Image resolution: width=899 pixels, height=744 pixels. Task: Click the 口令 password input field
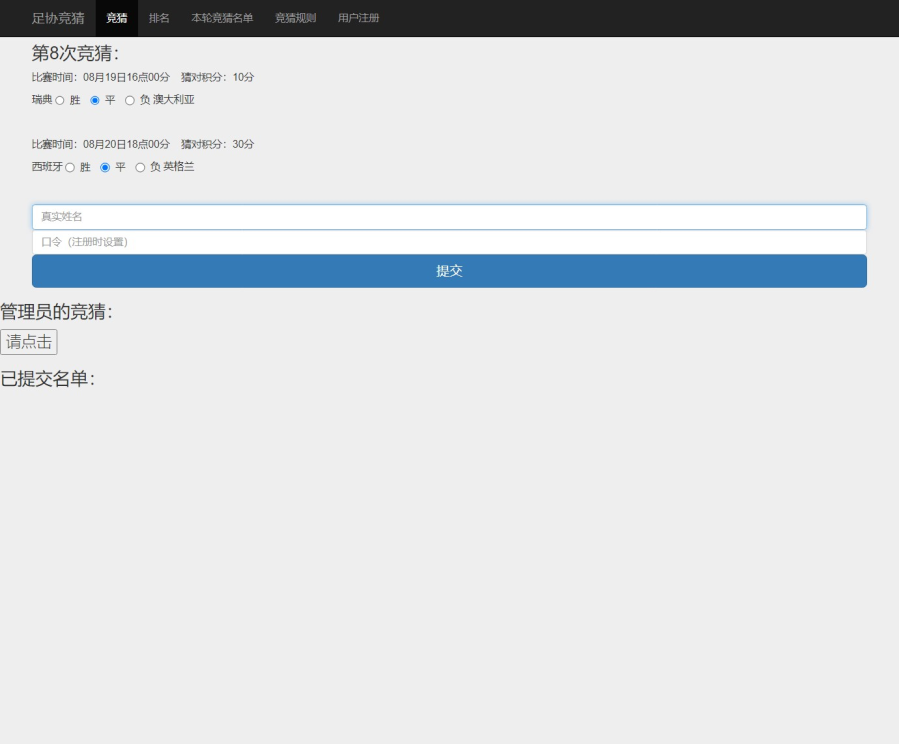coord(449,242)
